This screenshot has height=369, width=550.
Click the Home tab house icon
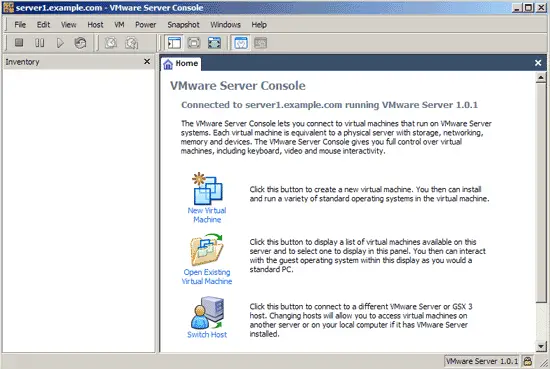click(168, 64)
